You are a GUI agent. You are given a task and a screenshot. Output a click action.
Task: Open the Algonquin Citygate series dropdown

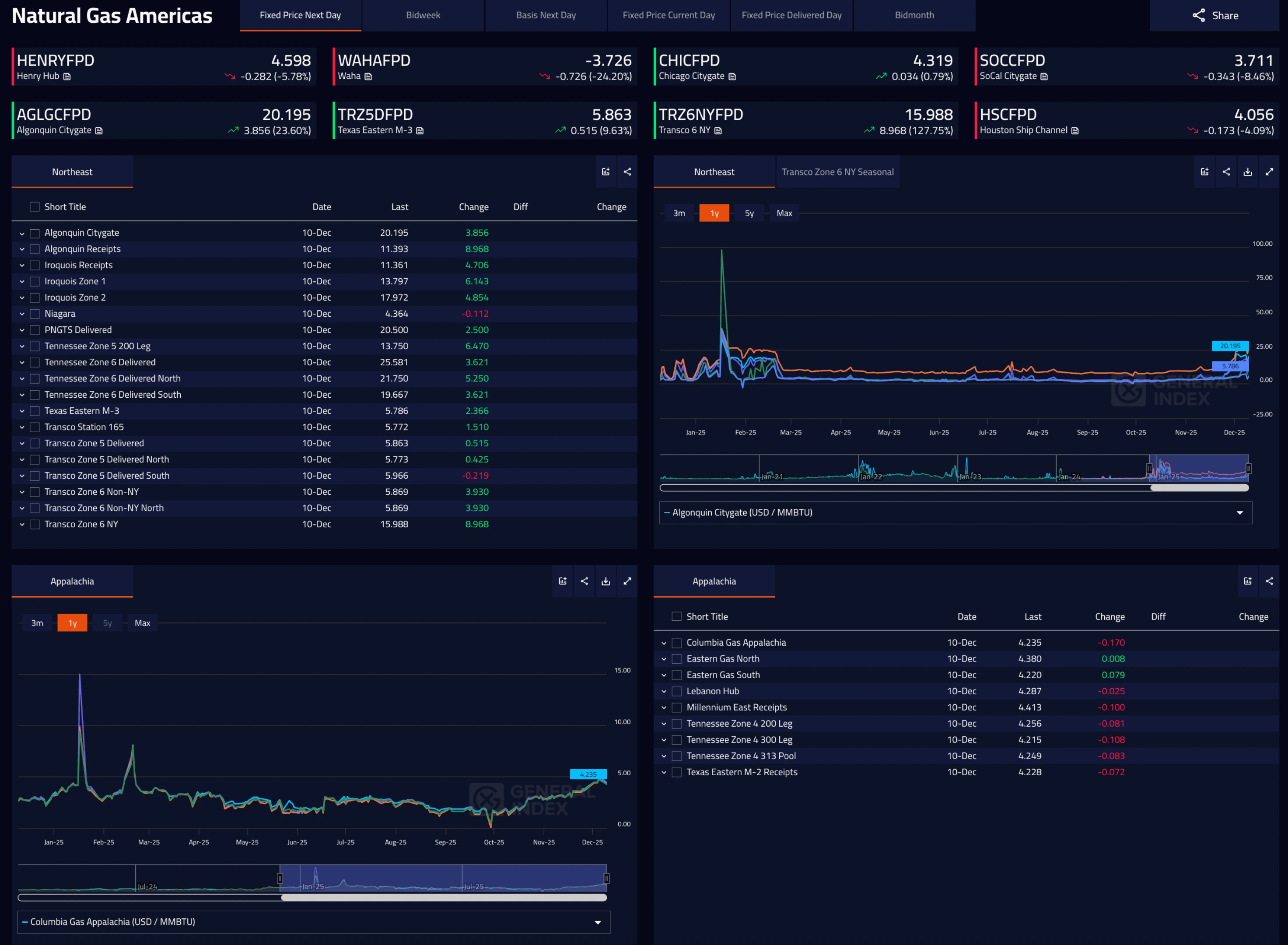point(1239,513)
